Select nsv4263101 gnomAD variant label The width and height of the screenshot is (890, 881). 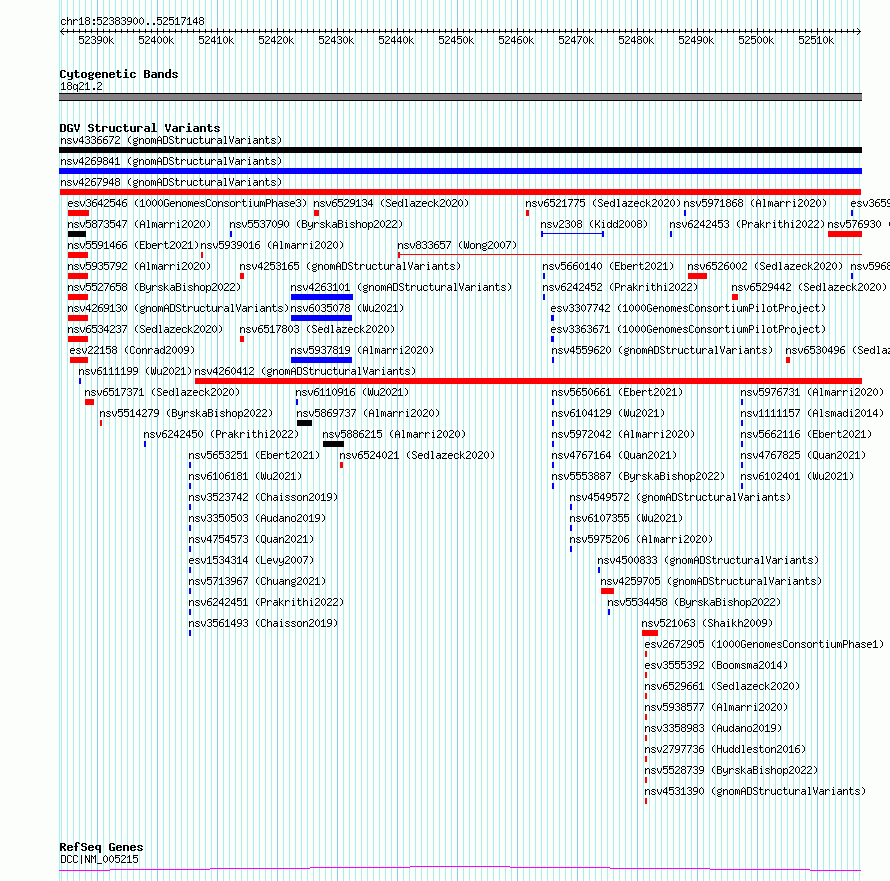401,287
